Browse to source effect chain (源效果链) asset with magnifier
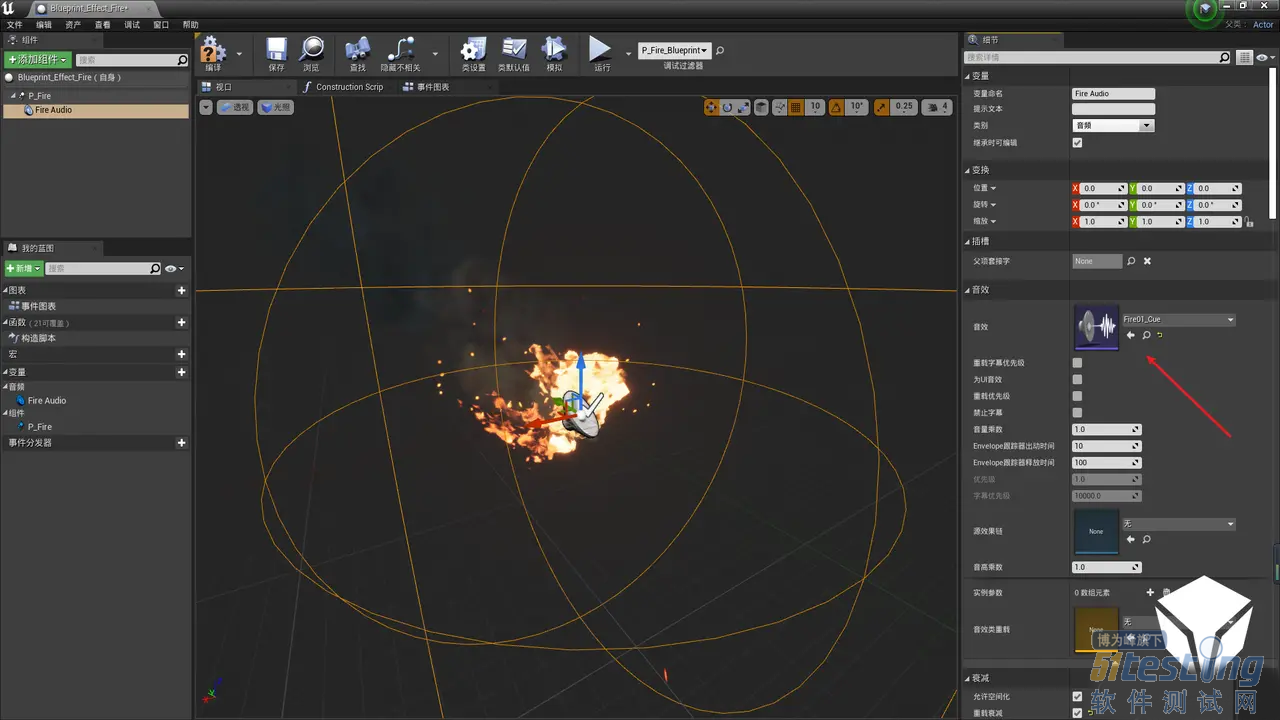Image resolution: width=1280 pixels, height=720 pixels. (x=1146, y=539)
